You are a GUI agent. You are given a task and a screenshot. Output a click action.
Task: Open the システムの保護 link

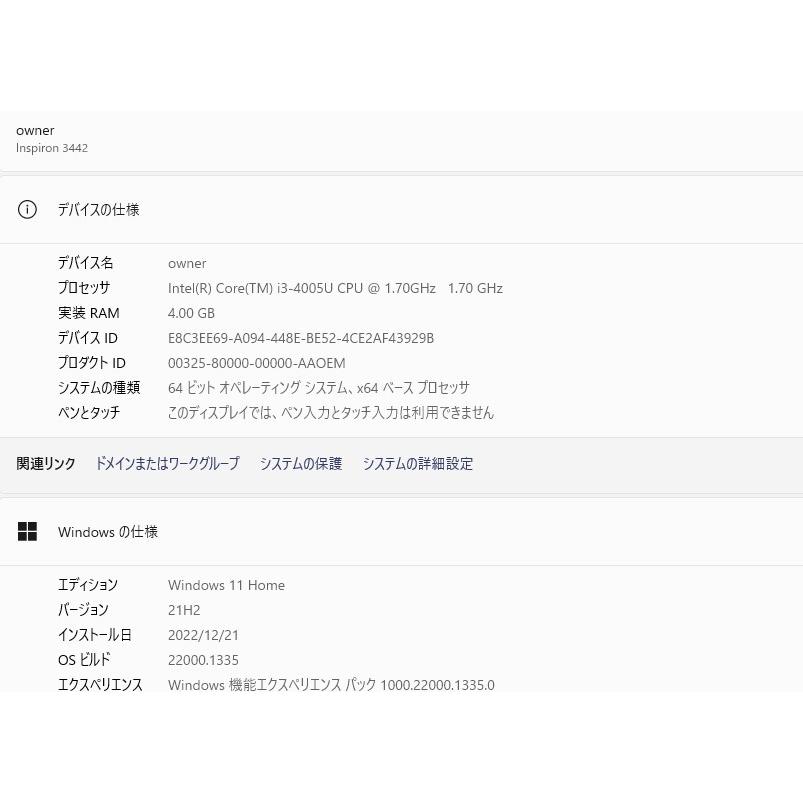tap(300, 464)
